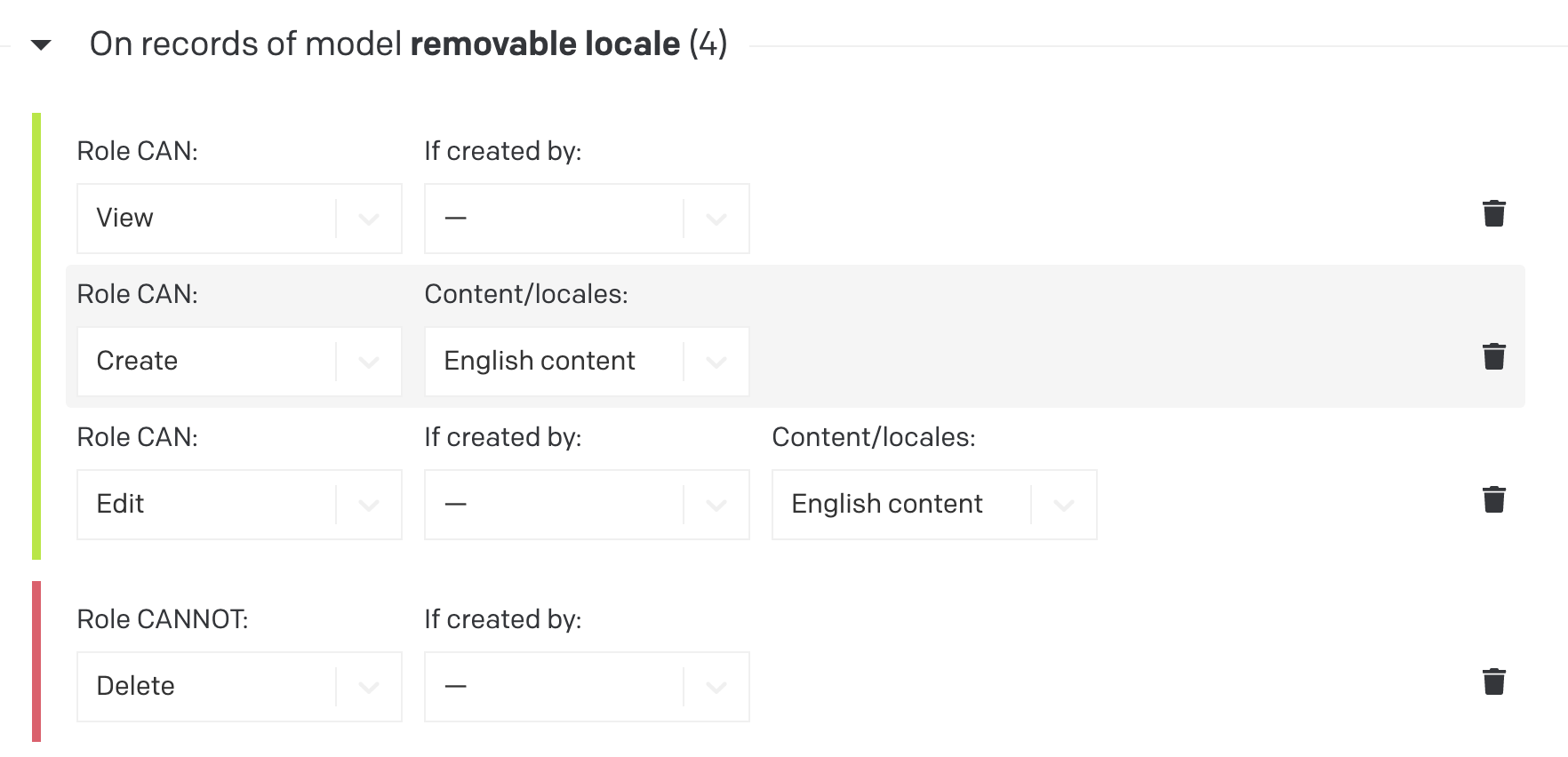Click chevron arrow of Delete select
Viewport: 1568px width, 757px height.
(x=369, y=687)
